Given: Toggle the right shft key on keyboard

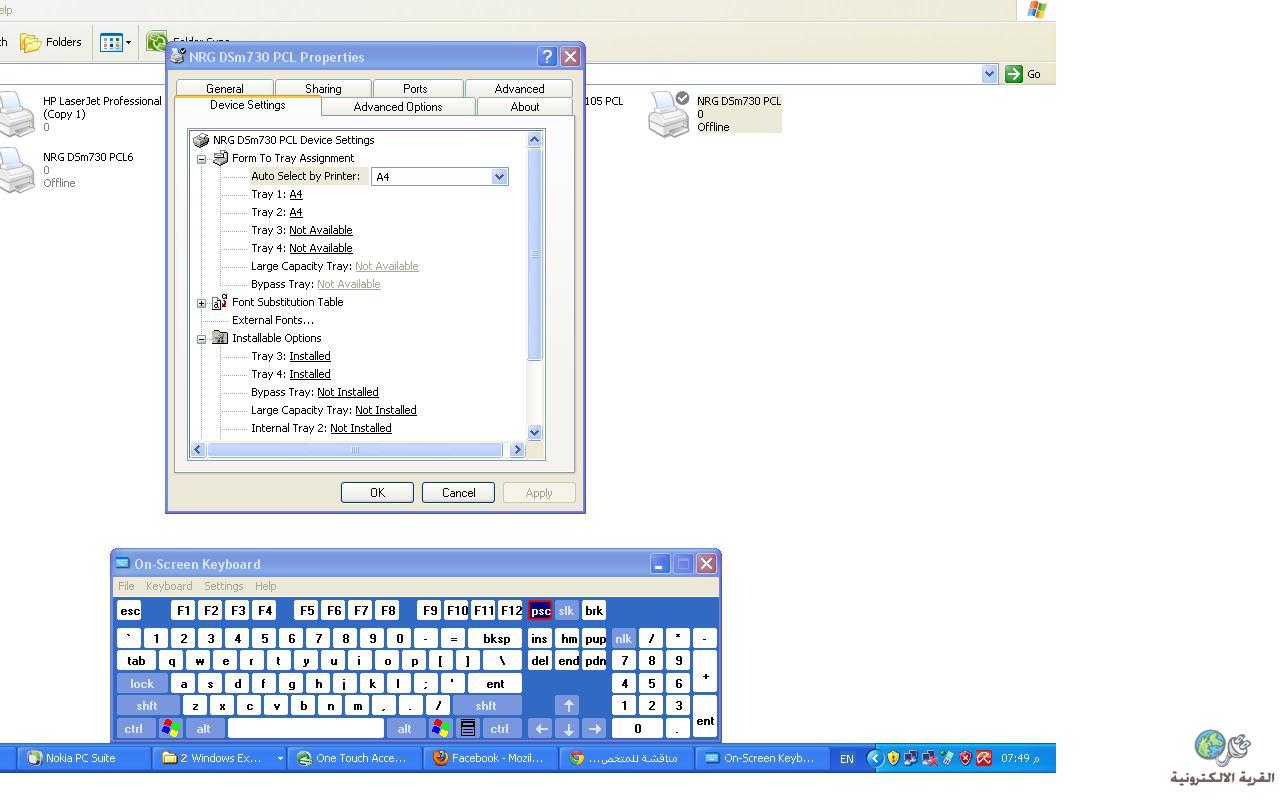Looking at the screenshot, I should (x=486, y=705).
